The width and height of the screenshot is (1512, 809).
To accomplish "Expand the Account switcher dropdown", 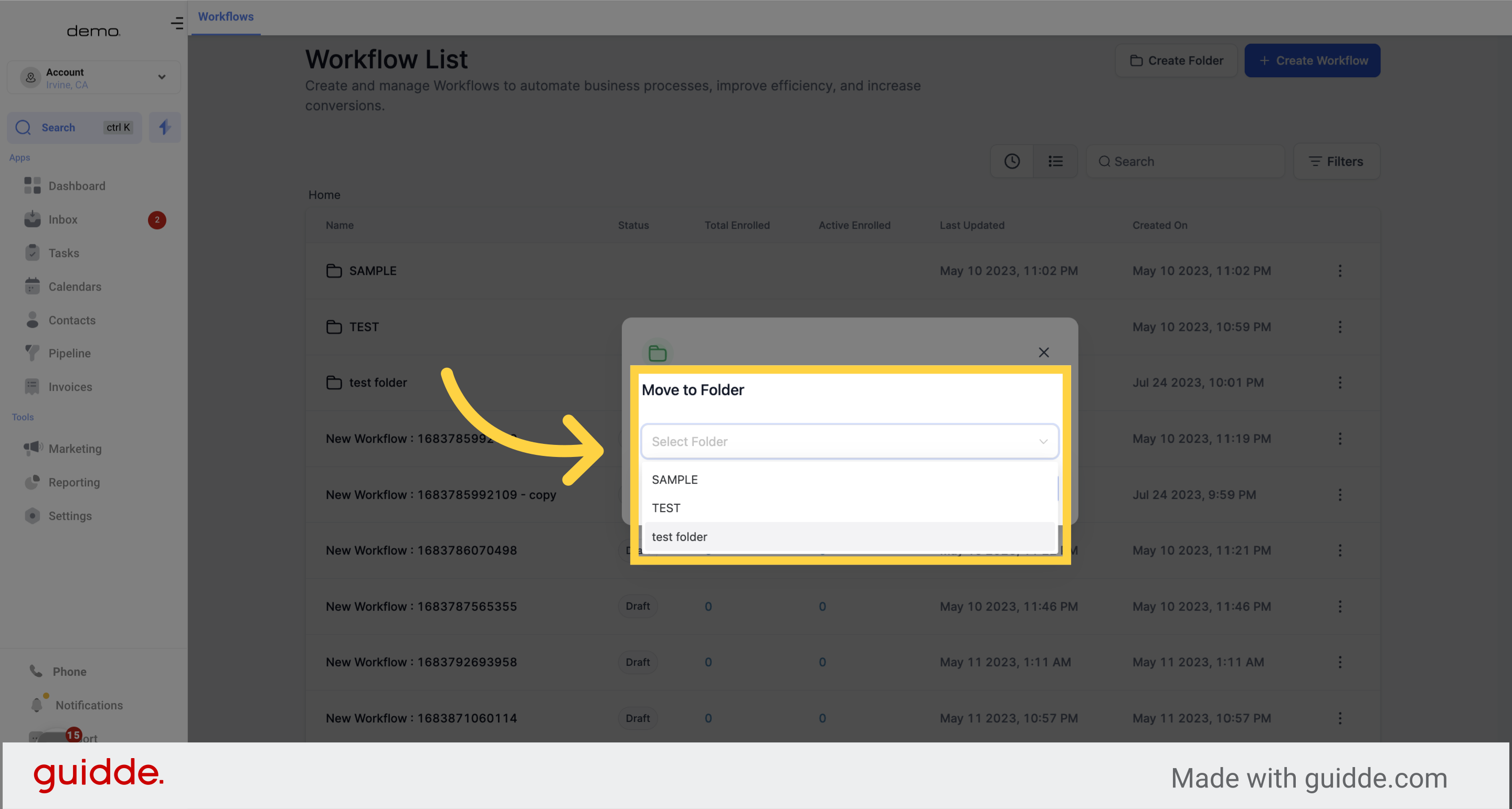I will click(93, 78).
